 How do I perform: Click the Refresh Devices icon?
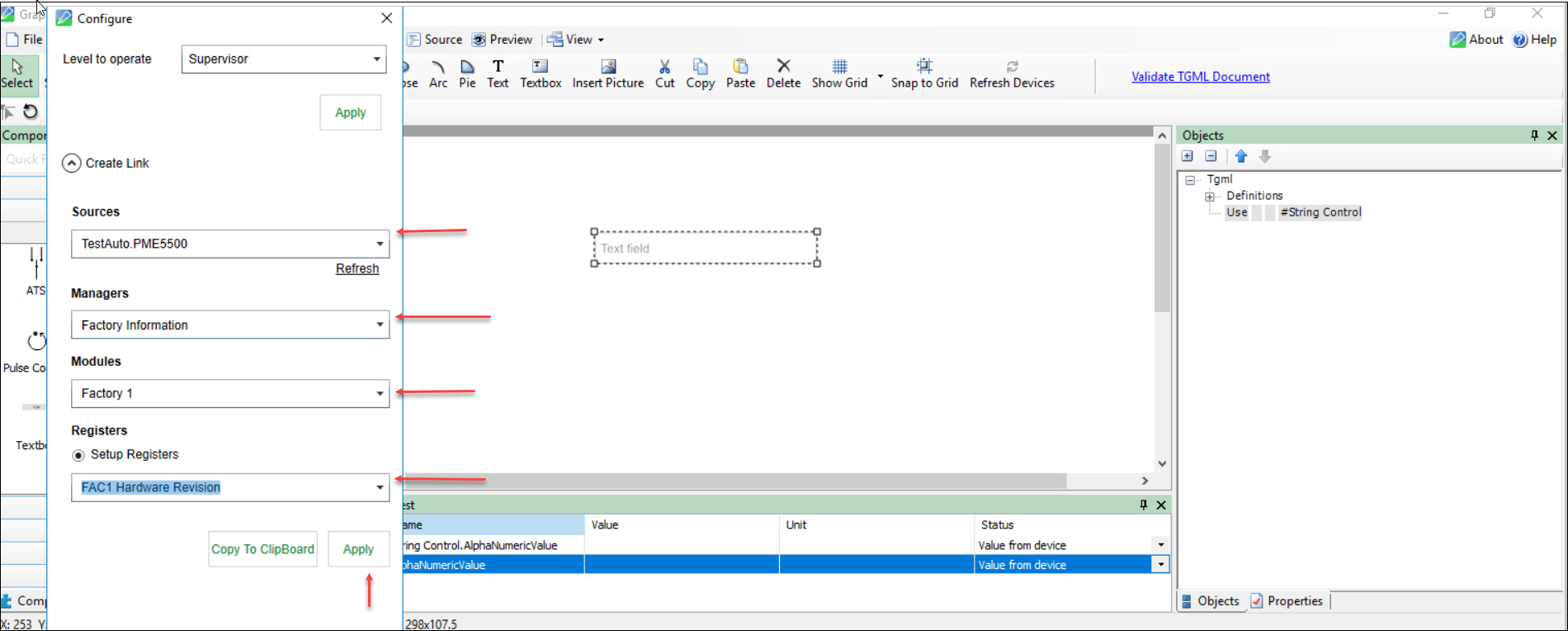pyautogui.click(x=1012, y=67)
